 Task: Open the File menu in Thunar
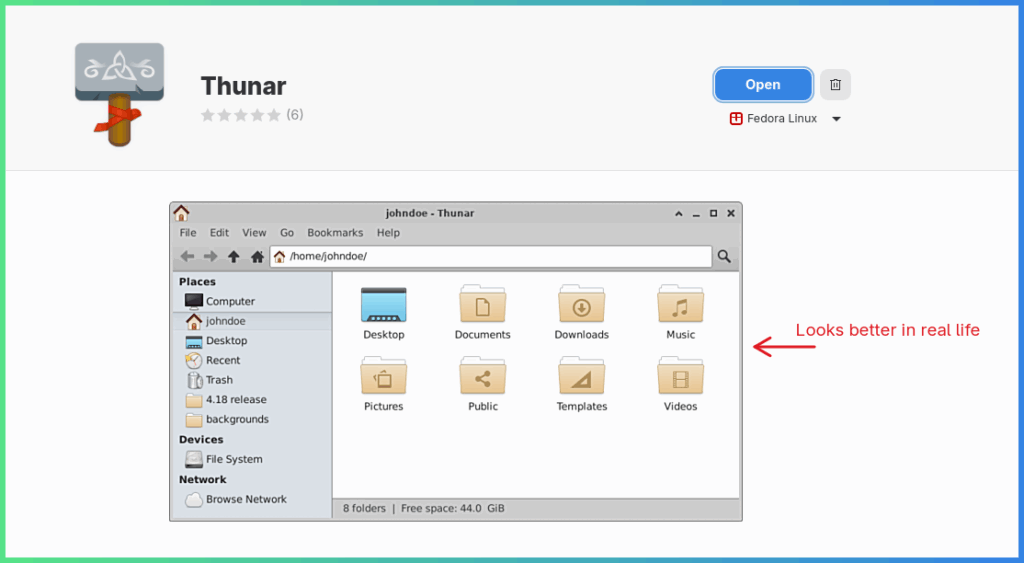pos(188,233)
